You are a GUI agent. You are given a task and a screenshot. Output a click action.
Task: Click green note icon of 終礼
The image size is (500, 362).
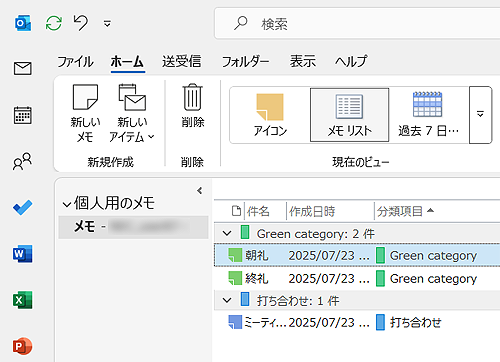tap(235, 278)
